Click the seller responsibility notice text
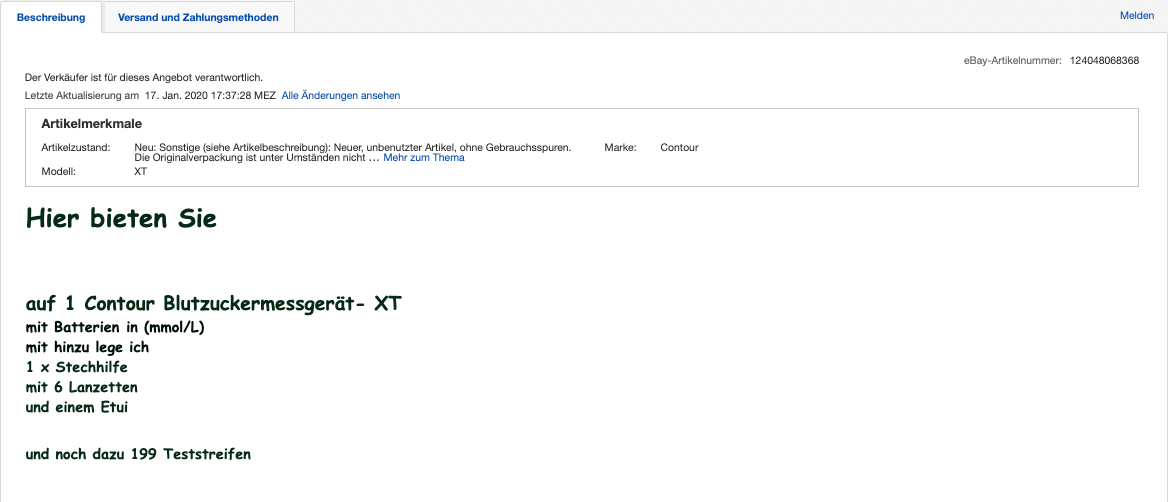Image resolution: width=1168 pixels, height=502 pixels. pos(144,77)
